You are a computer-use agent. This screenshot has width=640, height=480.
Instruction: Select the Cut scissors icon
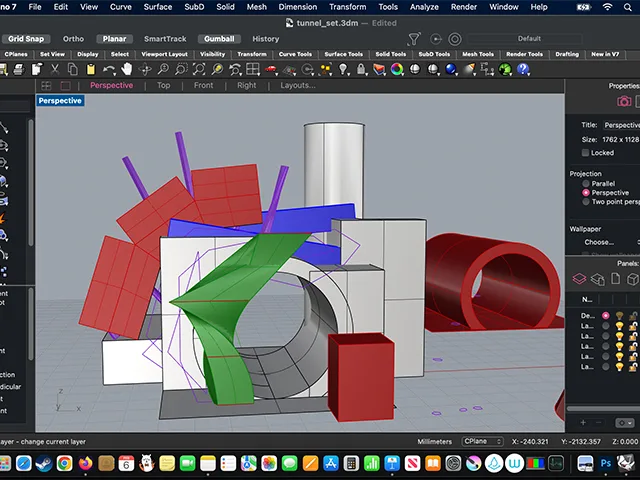(x=55, y=69)
